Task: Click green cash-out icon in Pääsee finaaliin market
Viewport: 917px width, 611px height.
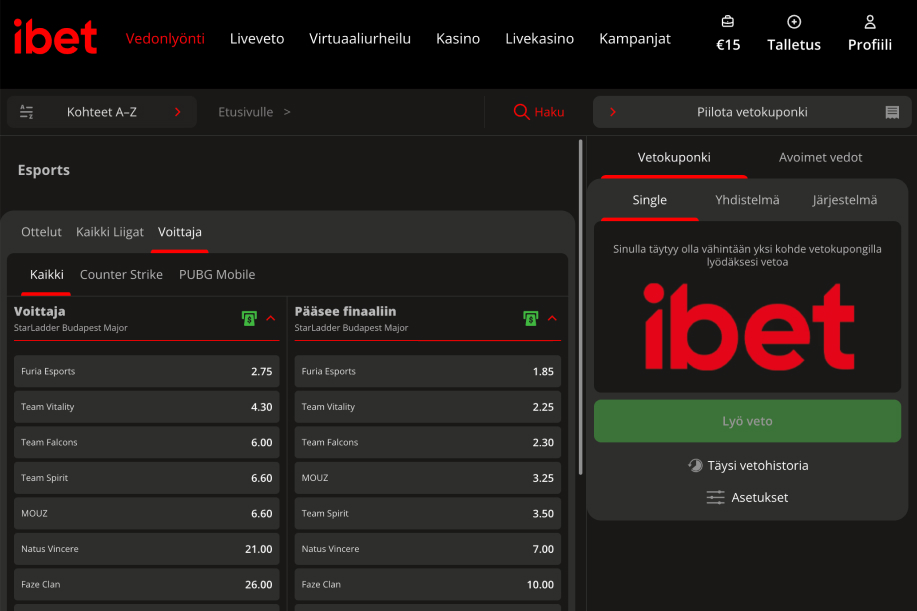Action: coord(531,318)
